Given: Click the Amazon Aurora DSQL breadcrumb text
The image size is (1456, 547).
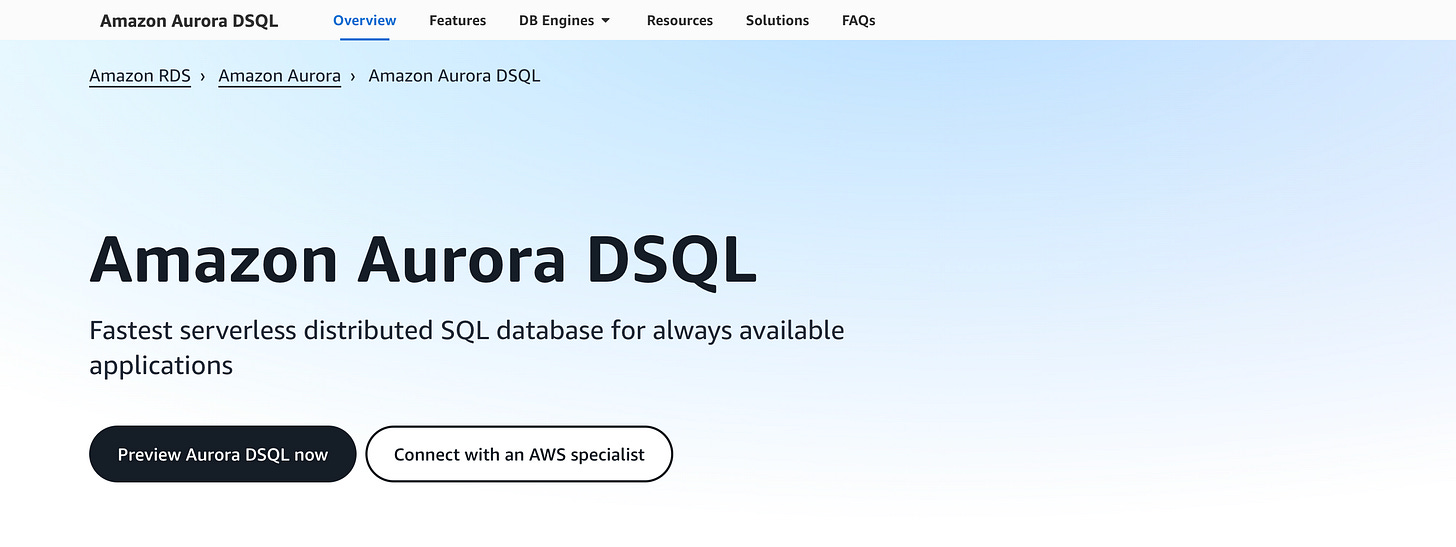Looking at the screenshot, I should click(454, 76).
